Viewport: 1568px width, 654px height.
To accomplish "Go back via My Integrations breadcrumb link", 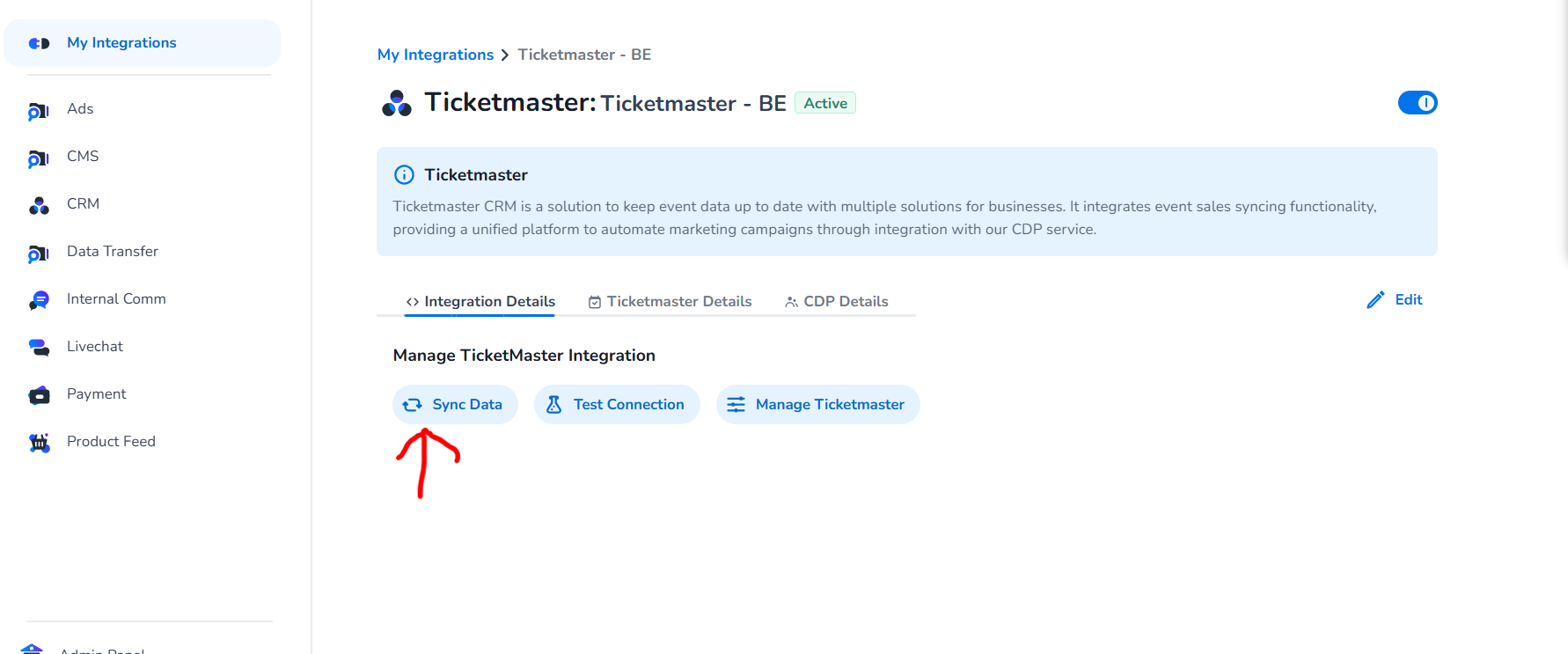I will click(x=436, y=55).
